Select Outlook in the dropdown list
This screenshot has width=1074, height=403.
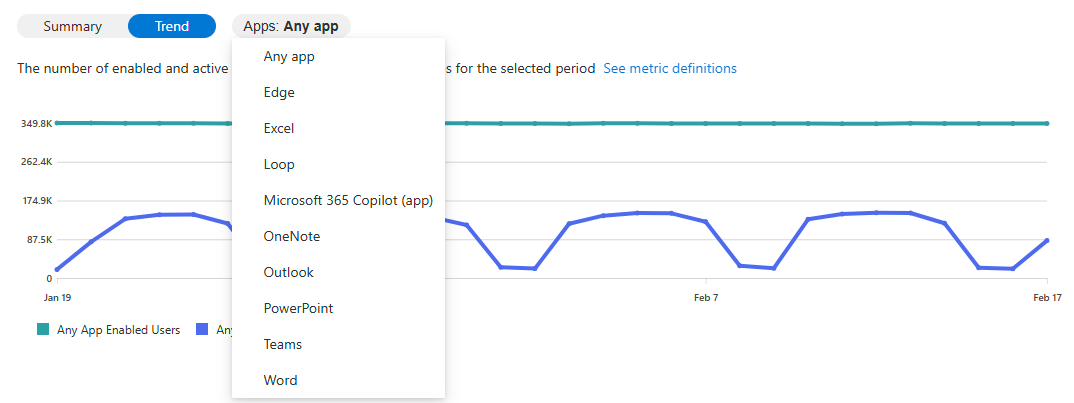tap(288, 273)
